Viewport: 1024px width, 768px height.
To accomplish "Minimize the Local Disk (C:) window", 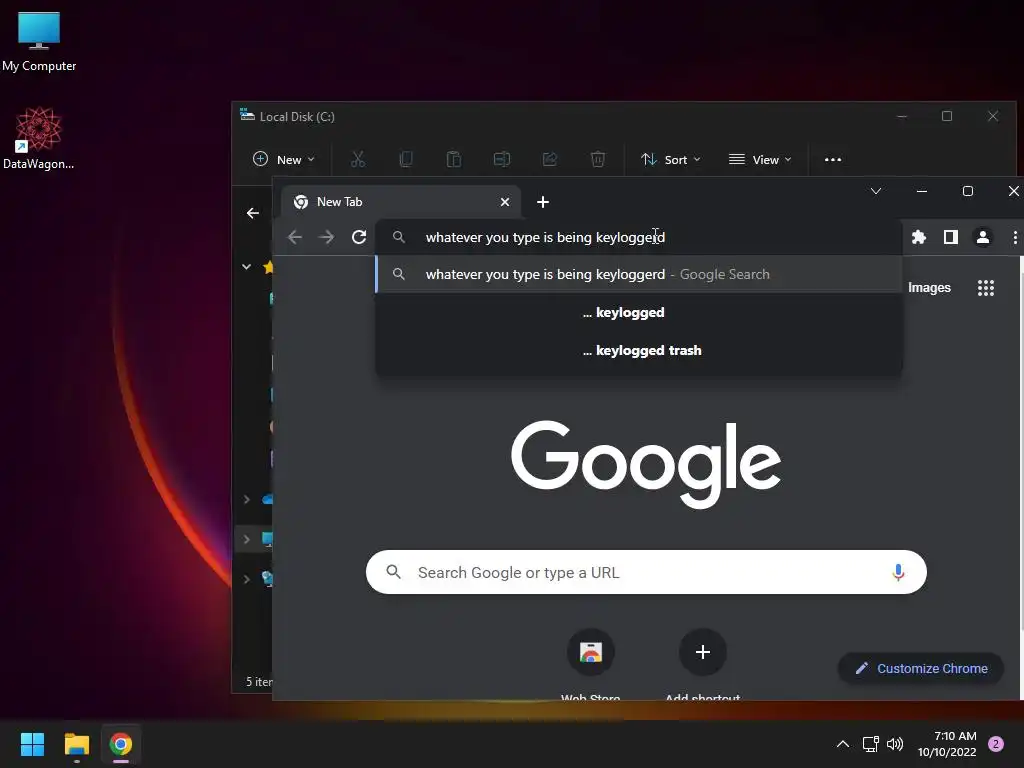I will [902, 116].
